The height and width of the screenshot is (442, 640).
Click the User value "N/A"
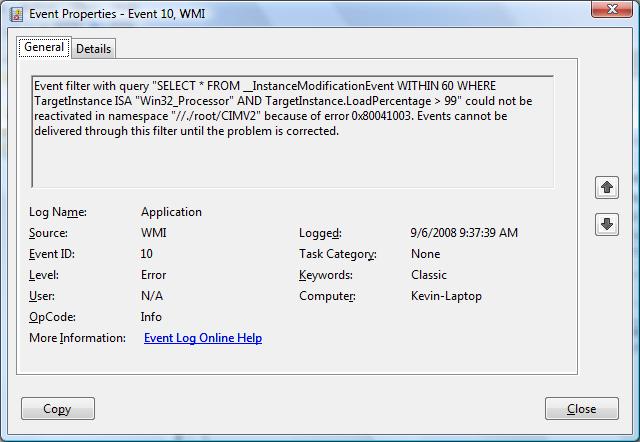coord(152,295)
